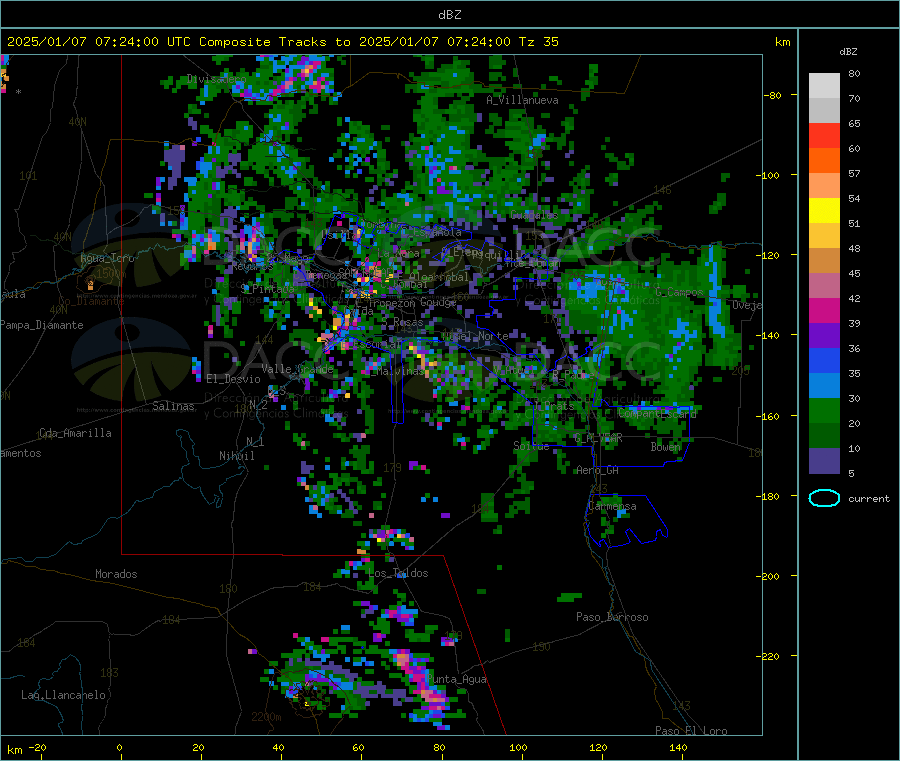This screenshot has width=900, height=761.
Task: Click the Lag.Llancanelo map label
Action: click(64, 696)
